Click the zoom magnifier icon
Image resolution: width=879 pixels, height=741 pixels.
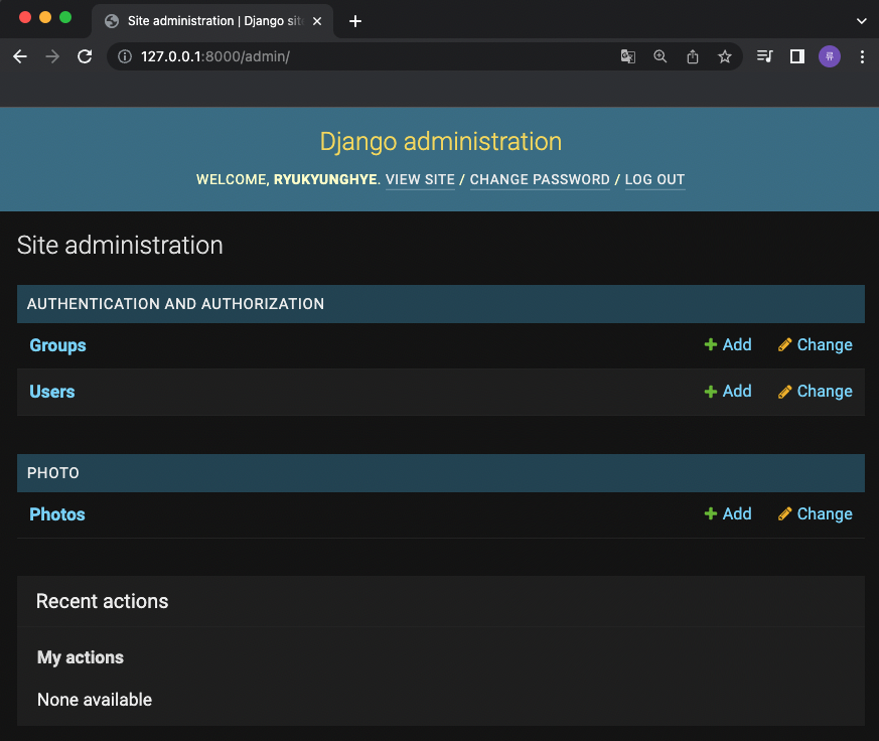click(660, 57)
